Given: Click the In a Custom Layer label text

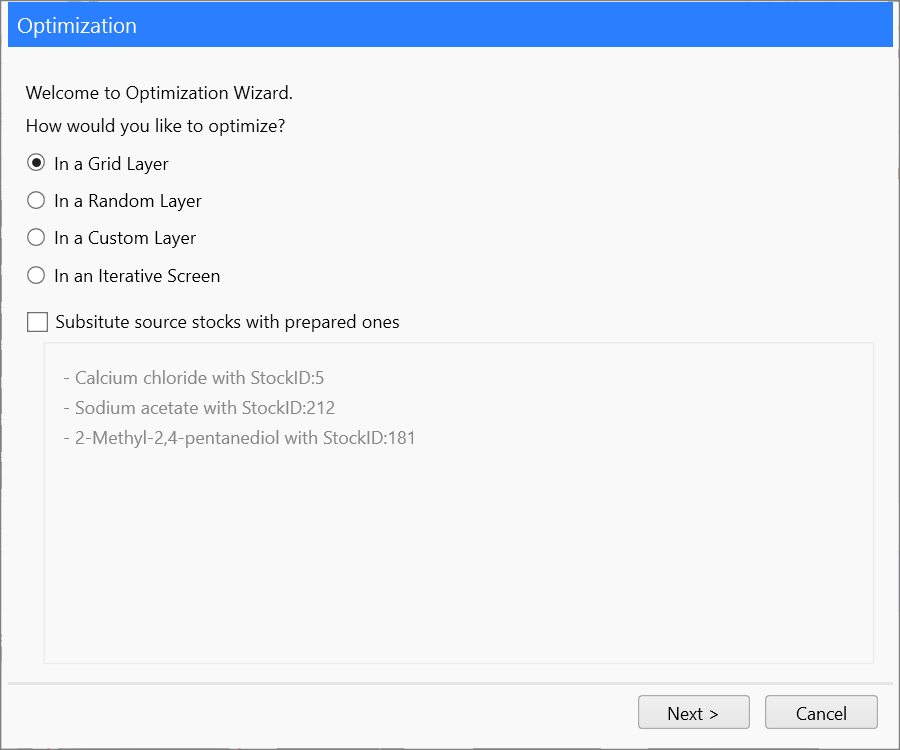Looking at the screenshot, I should [x=125, y=238].
